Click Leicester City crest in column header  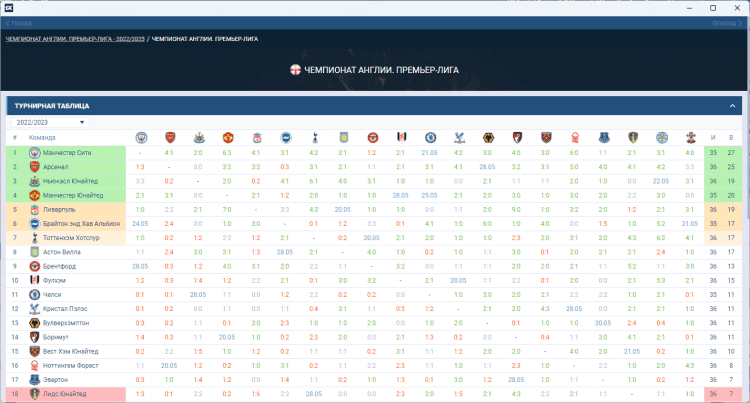(x=662, y=138)
